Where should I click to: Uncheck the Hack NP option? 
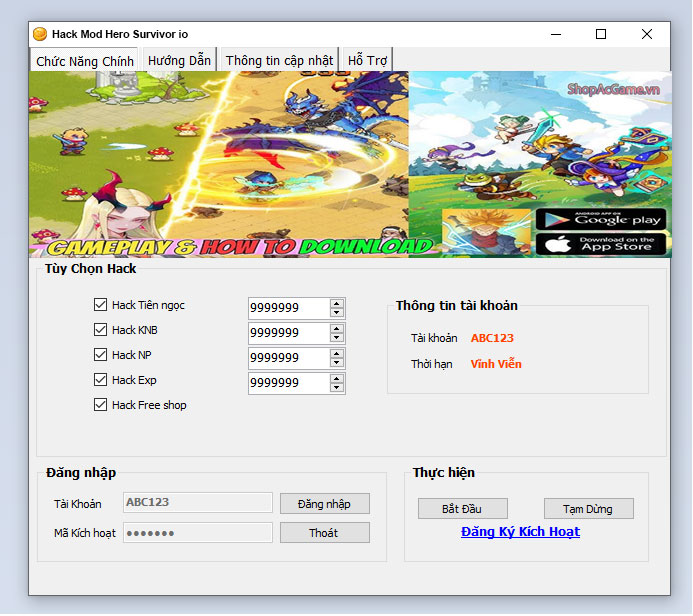[100, 355]
